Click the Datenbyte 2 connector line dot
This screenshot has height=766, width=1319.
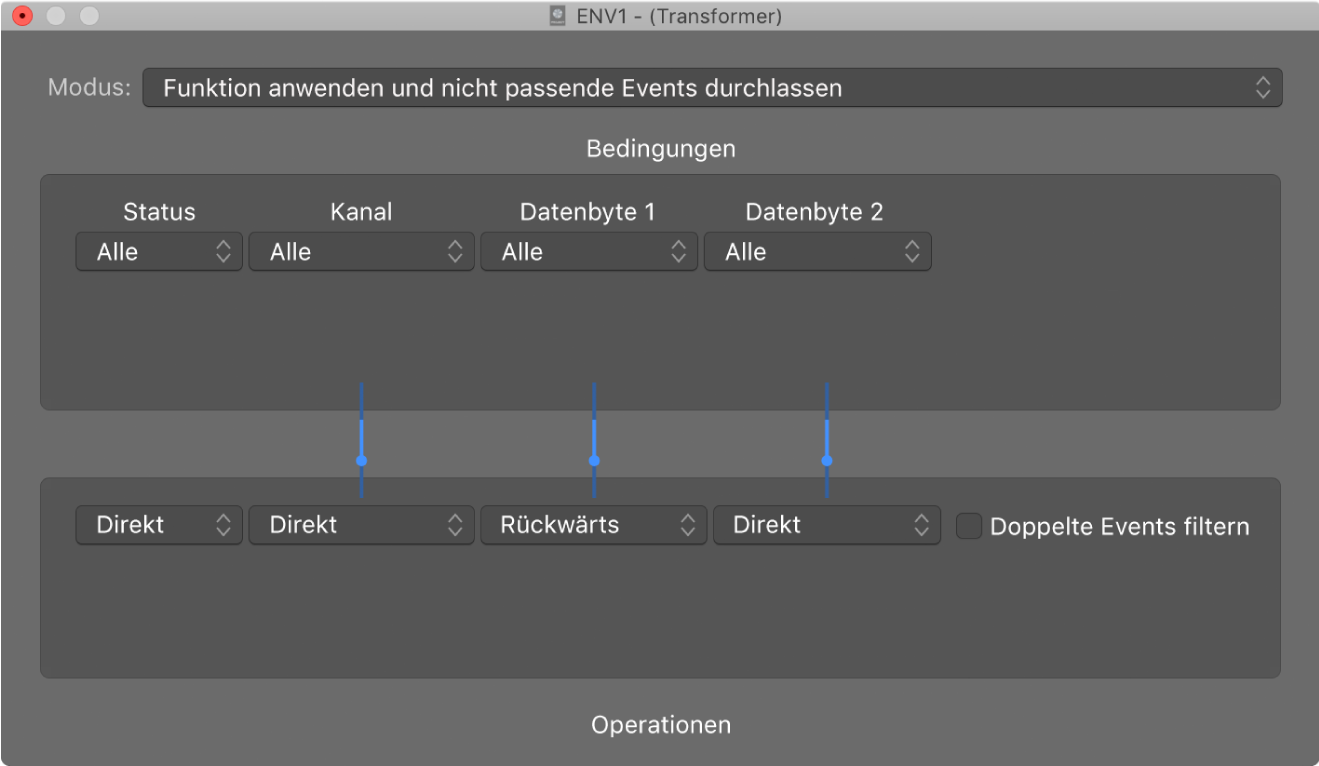click(x=826, y=461)
